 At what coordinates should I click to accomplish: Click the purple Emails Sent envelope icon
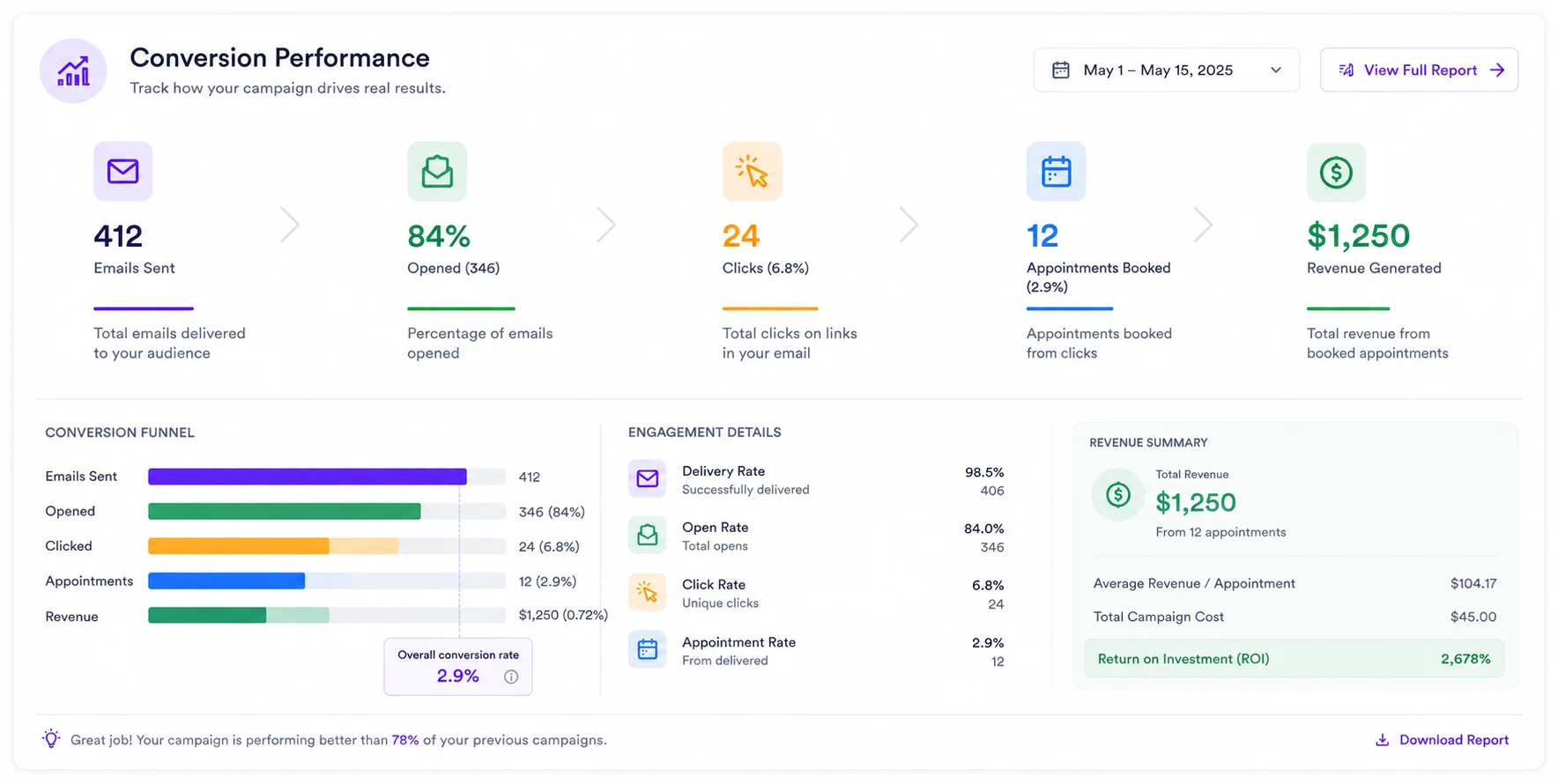[x=123, y=171]
